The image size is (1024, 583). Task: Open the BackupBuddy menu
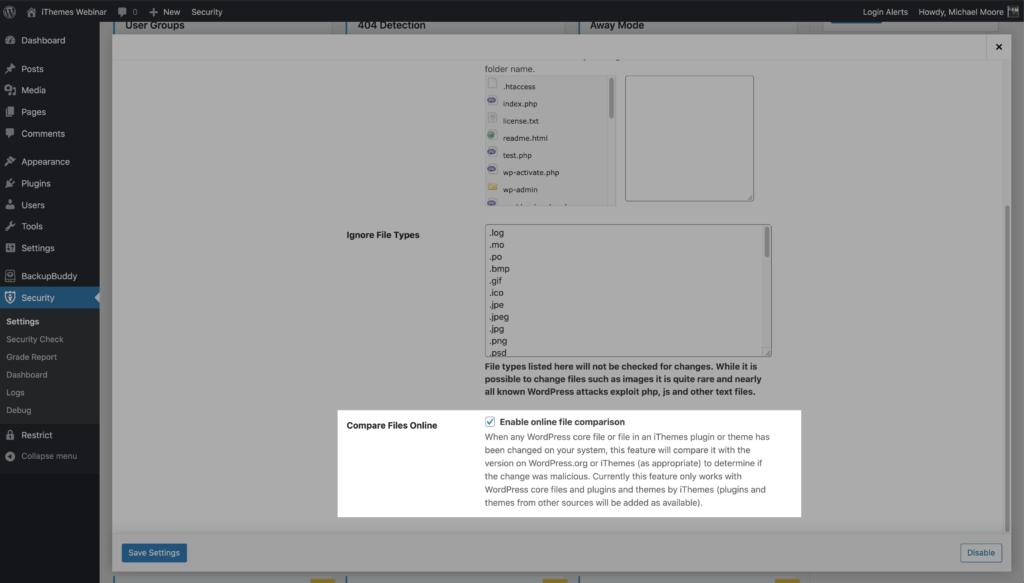[50, 276]
